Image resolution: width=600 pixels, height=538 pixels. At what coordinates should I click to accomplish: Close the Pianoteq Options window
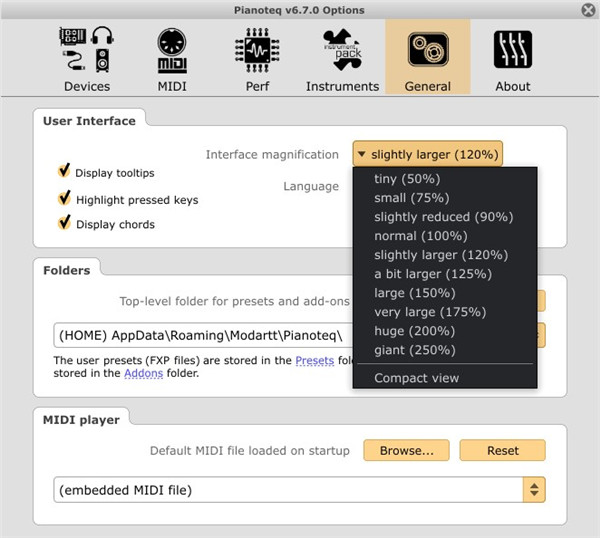pos(586,11)
